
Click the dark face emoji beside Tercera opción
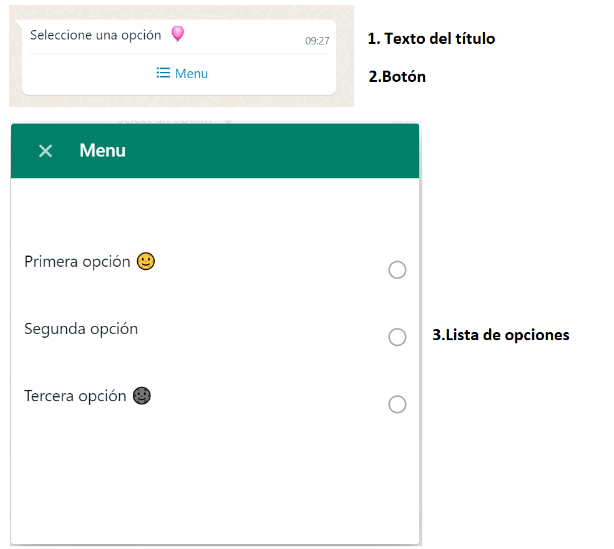tap(142, 395)
